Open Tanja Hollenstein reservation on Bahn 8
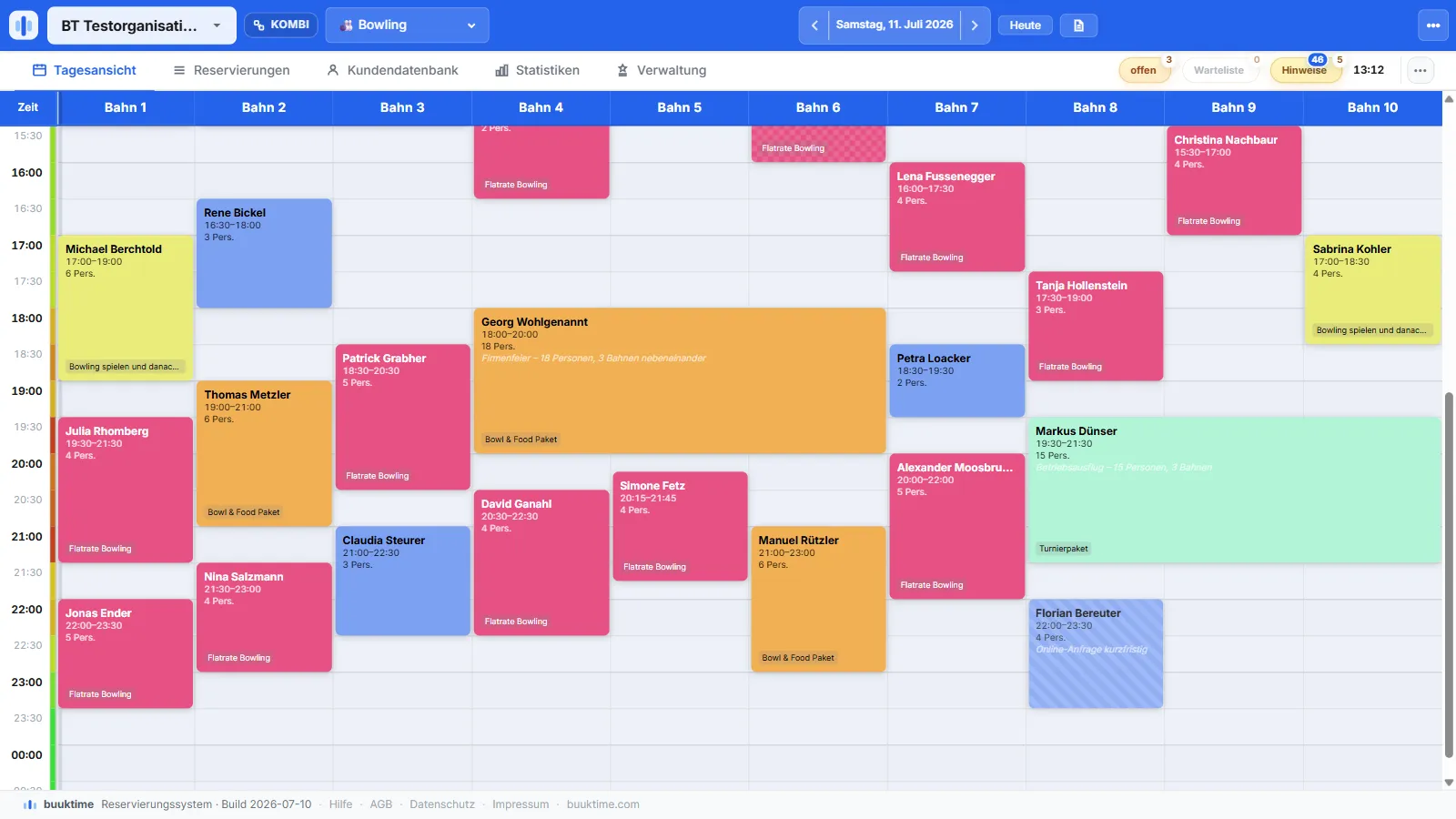1456x819 pixels. pyautogui.click(x=1096, y=326)
